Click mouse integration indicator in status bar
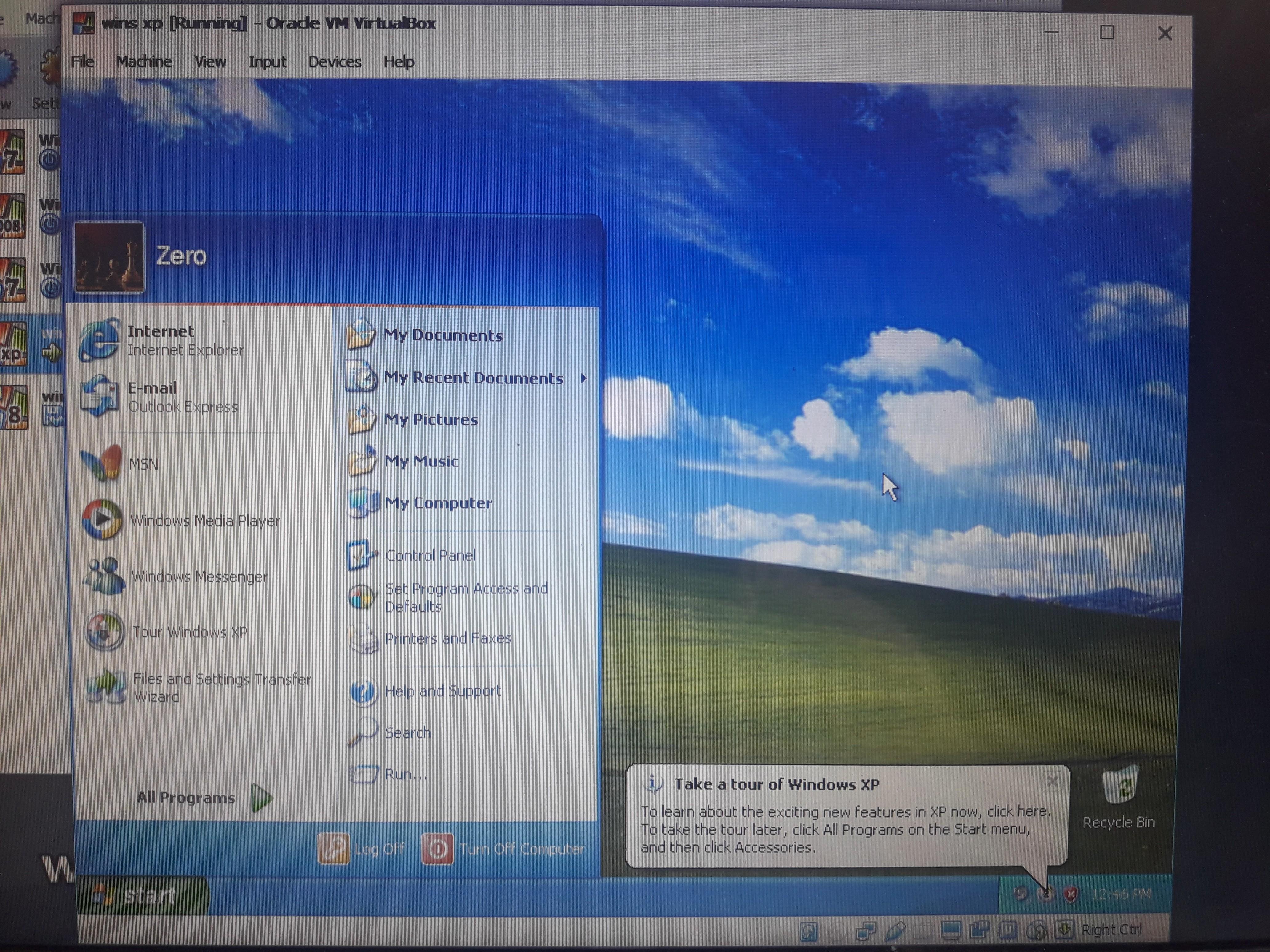Image resolution: width=1270 pixels, height=952 pixels. [1036, 931]
